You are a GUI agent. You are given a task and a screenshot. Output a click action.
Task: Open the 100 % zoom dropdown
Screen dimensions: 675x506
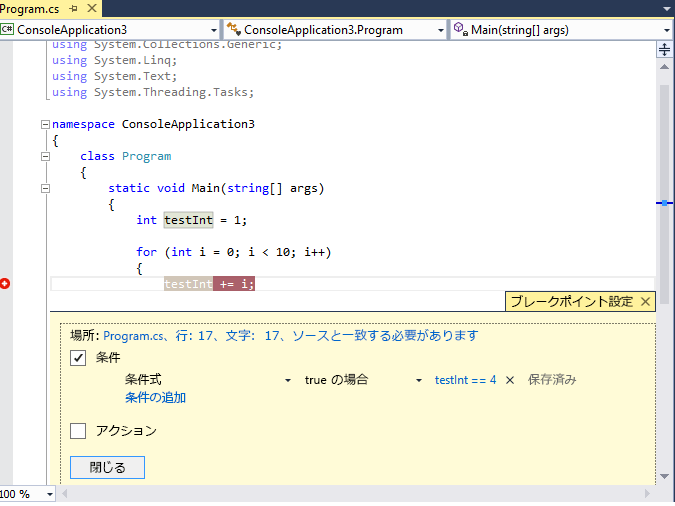point(50,494)
